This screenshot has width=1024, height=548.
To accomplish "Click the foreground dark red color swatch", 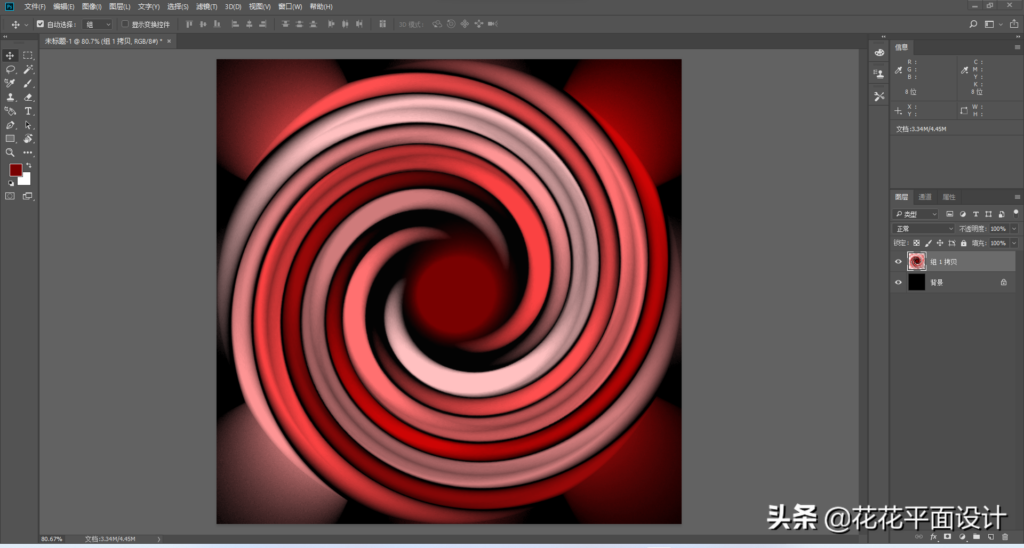I will click(15, 170).
